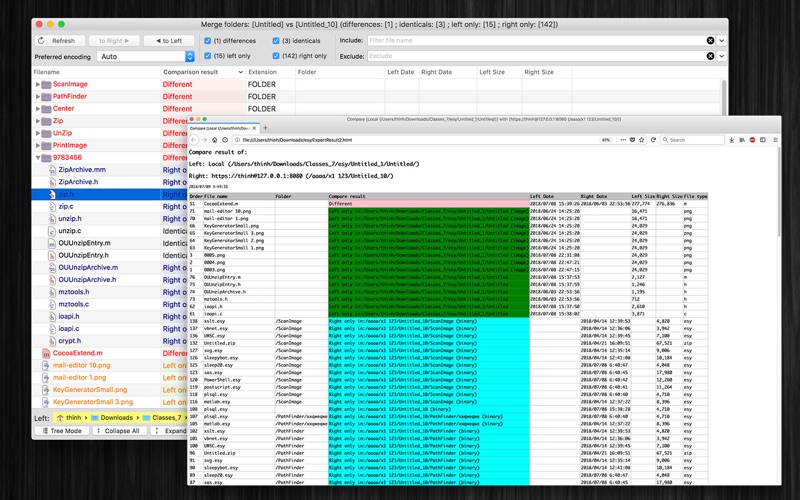Image resolution: width=800 pixels, height=500 pixels.
Task: Click the thinh segment in the Left path
Action: [x=69, y=417]
